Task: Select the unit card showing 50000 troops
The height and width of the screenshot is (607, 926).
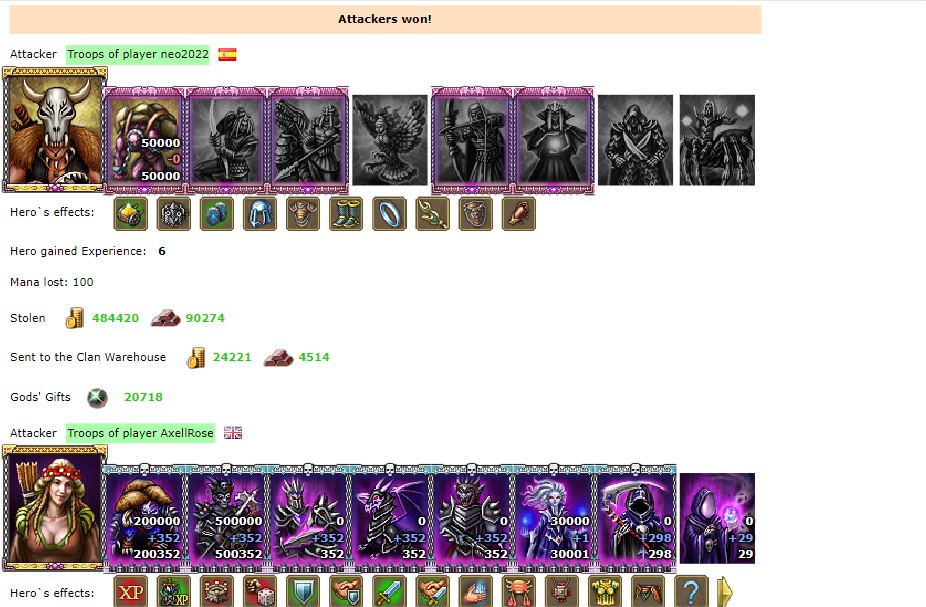Action: coord(145,141)
